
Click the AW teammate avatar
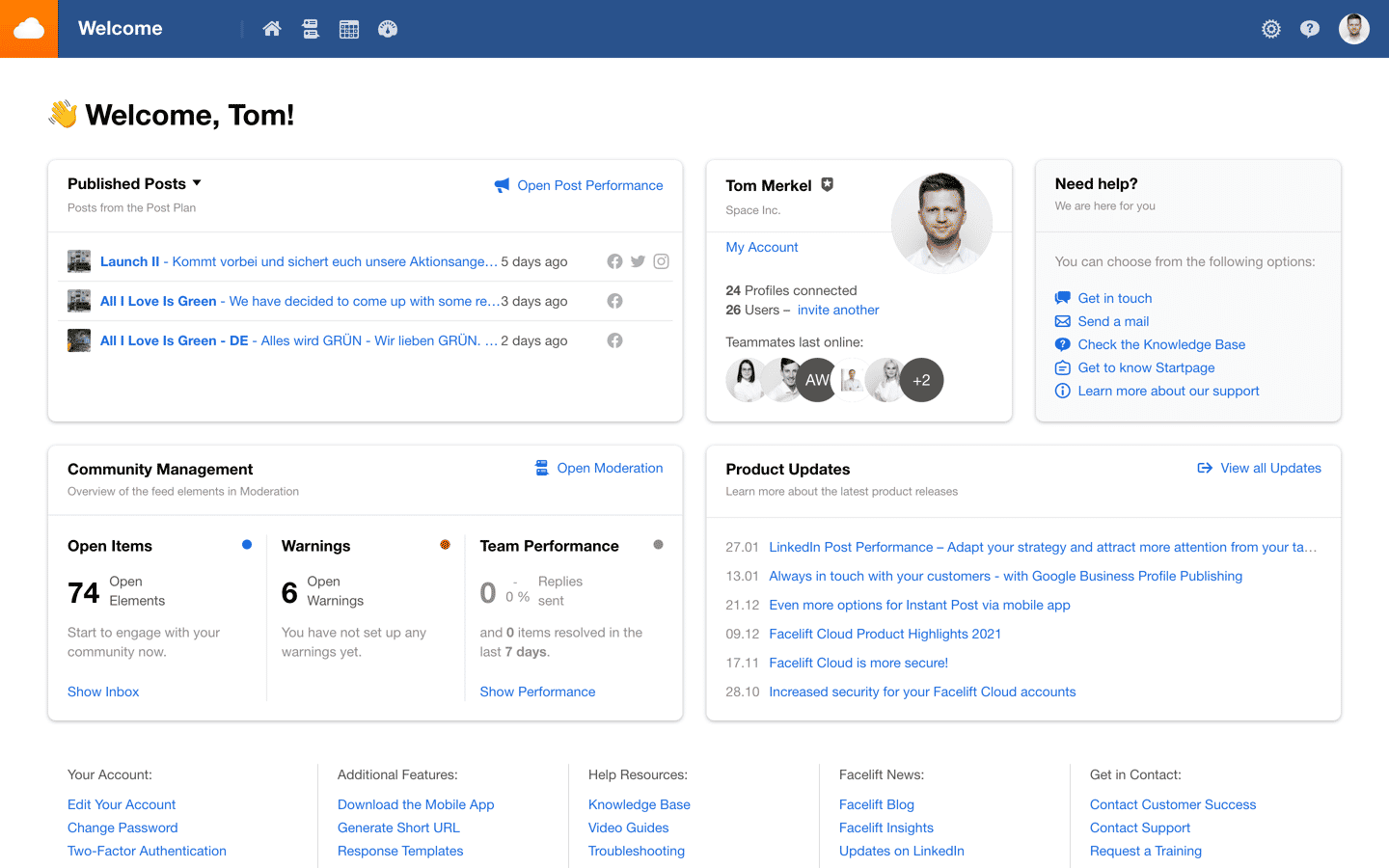pos(816,380)
